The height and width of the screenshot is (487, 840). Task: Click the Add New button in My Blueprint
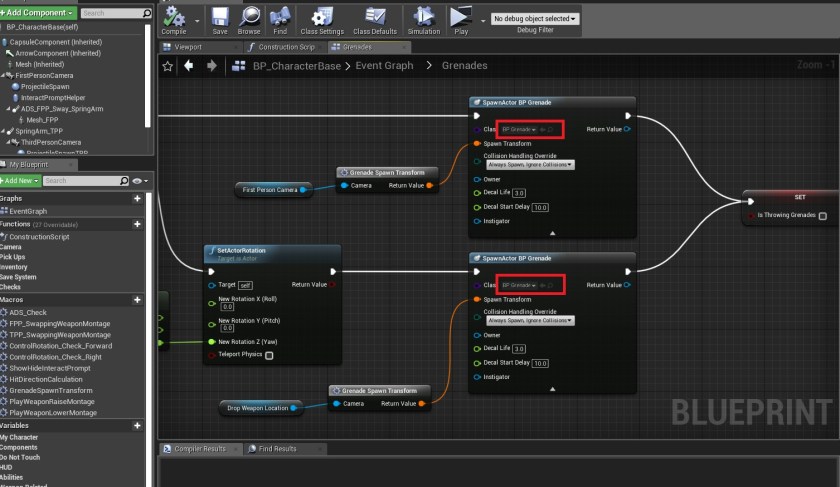pos(20,181)
